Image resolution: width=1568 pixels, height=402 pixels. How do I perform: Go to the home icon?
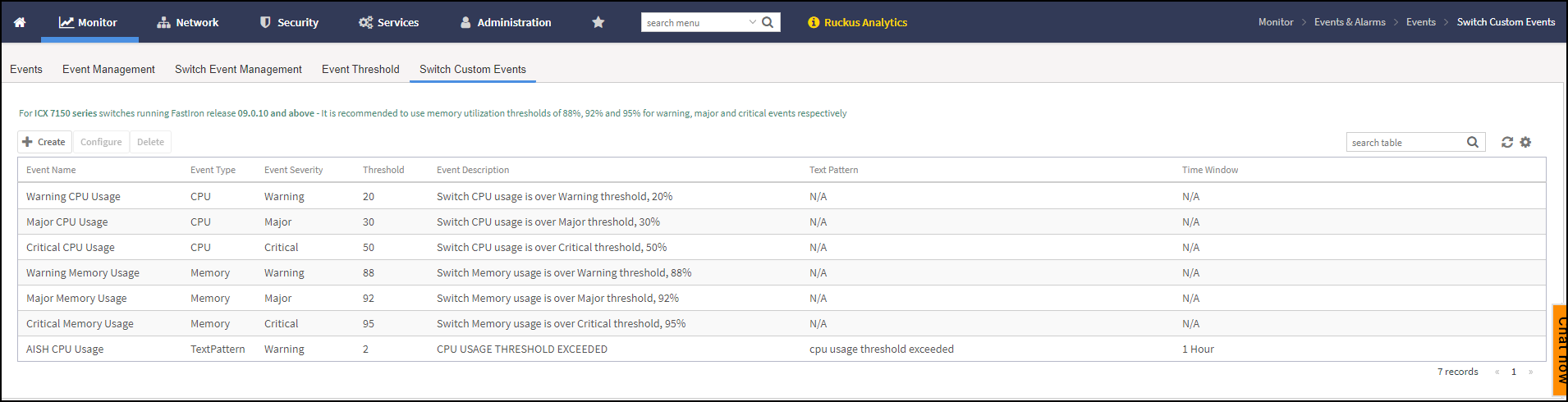pyautogui.click(x=20, y=22)
